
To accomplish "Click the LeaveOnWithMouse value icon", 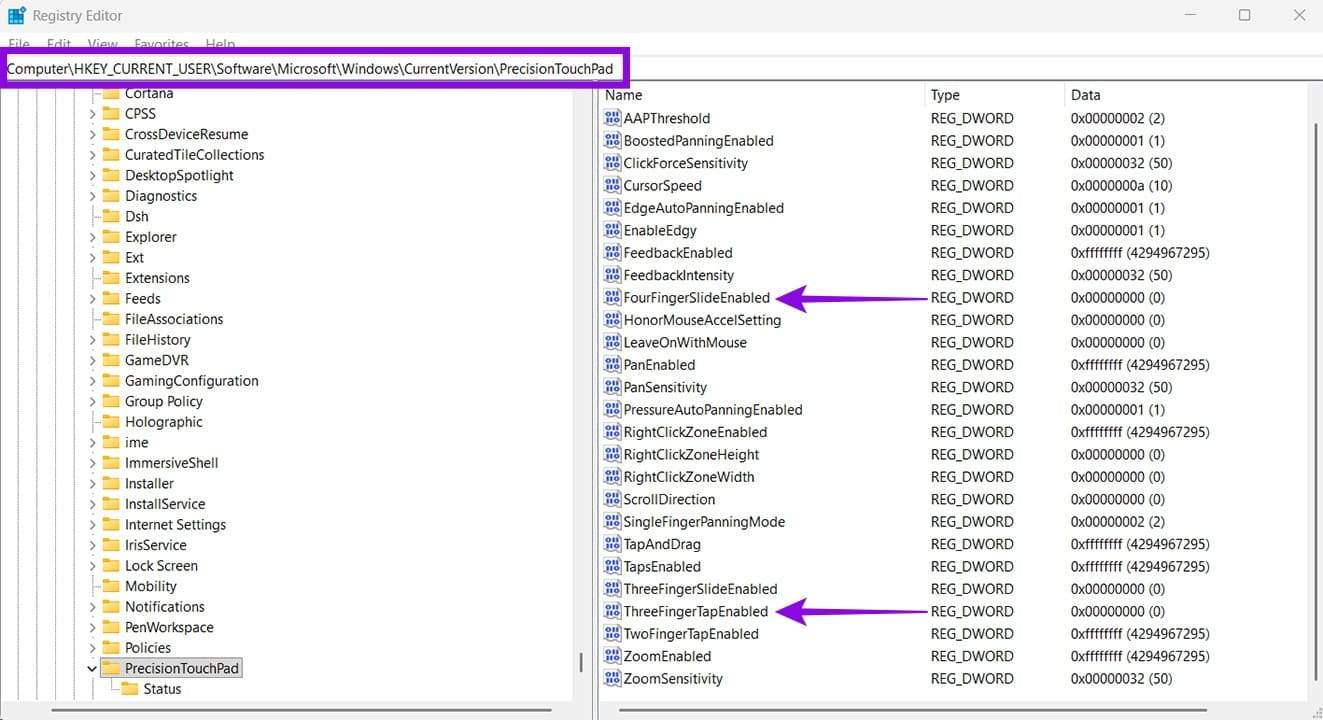I will point(612,342).
